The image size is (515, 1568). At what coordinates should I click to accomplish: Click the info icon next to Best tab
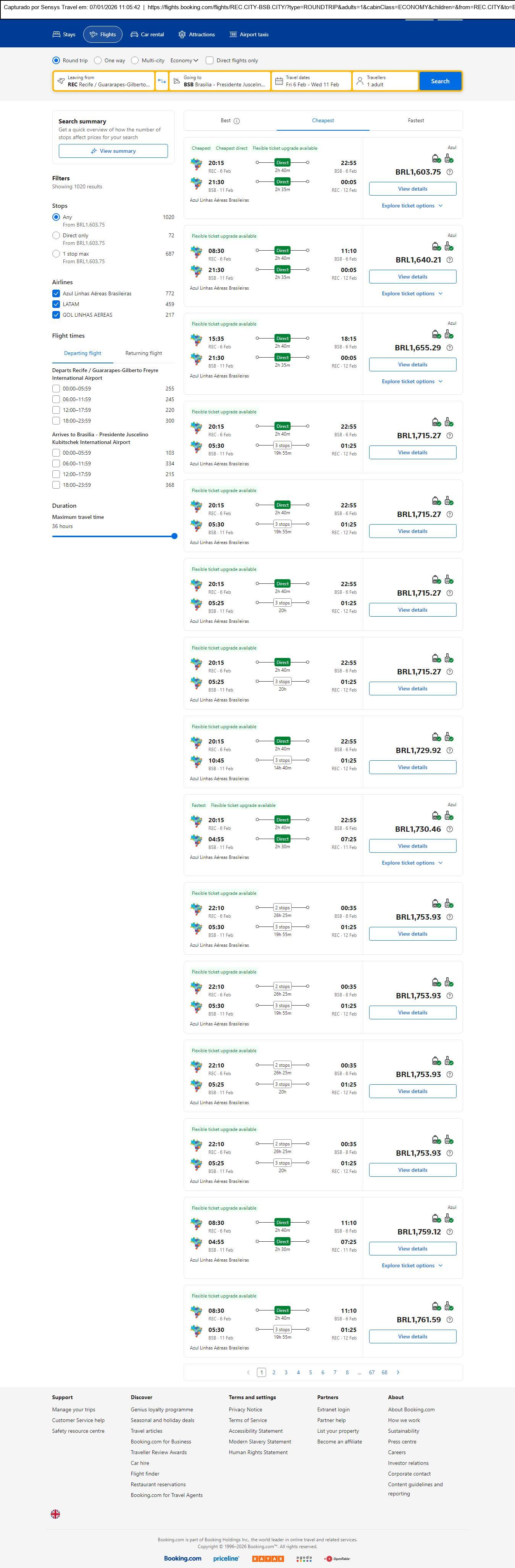[237, 121]
